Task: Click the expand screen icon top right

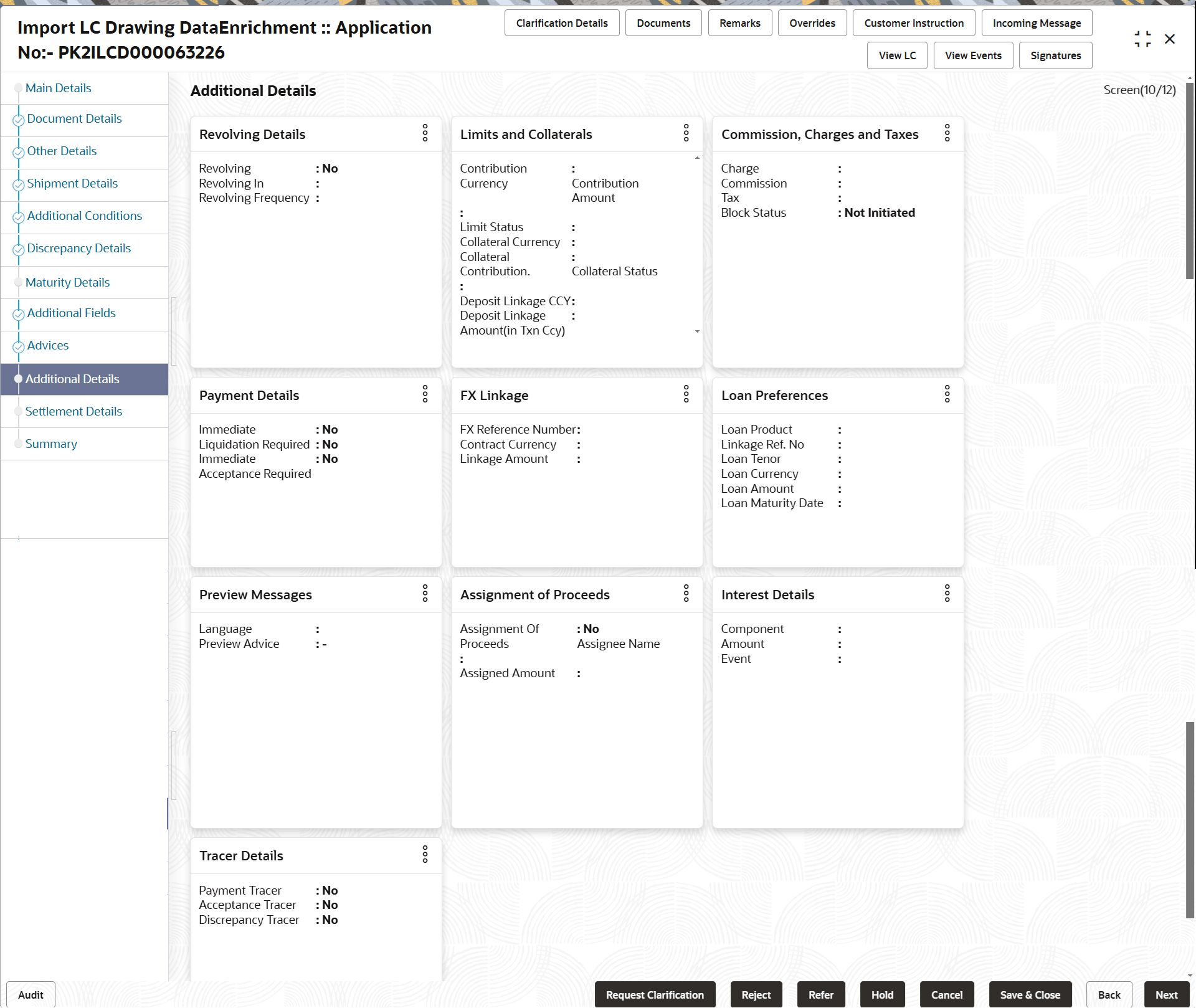Action: [x=1143, y=39]
